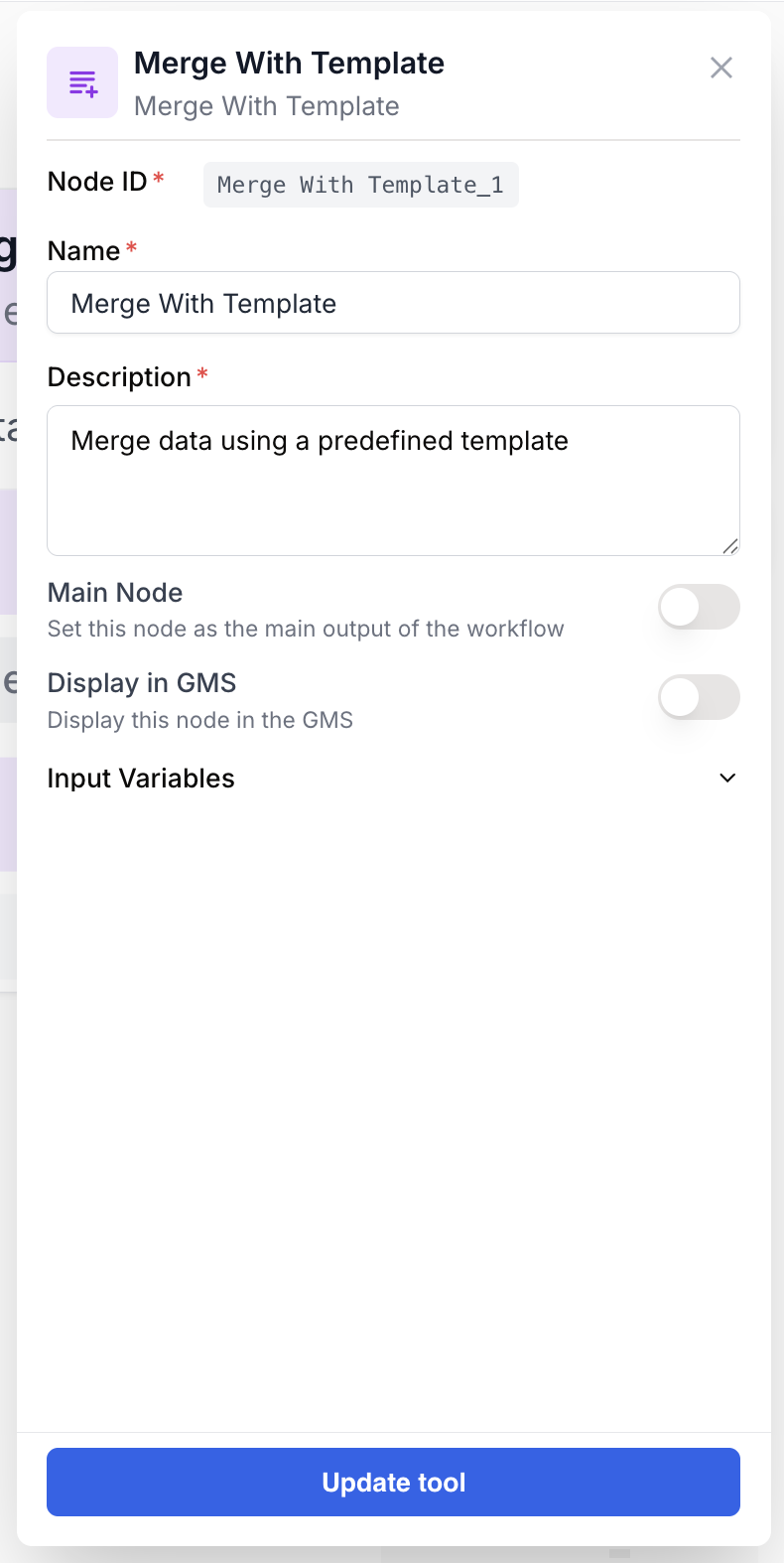Focus the Name input field
784x1563 pixels.
(394, 302)
